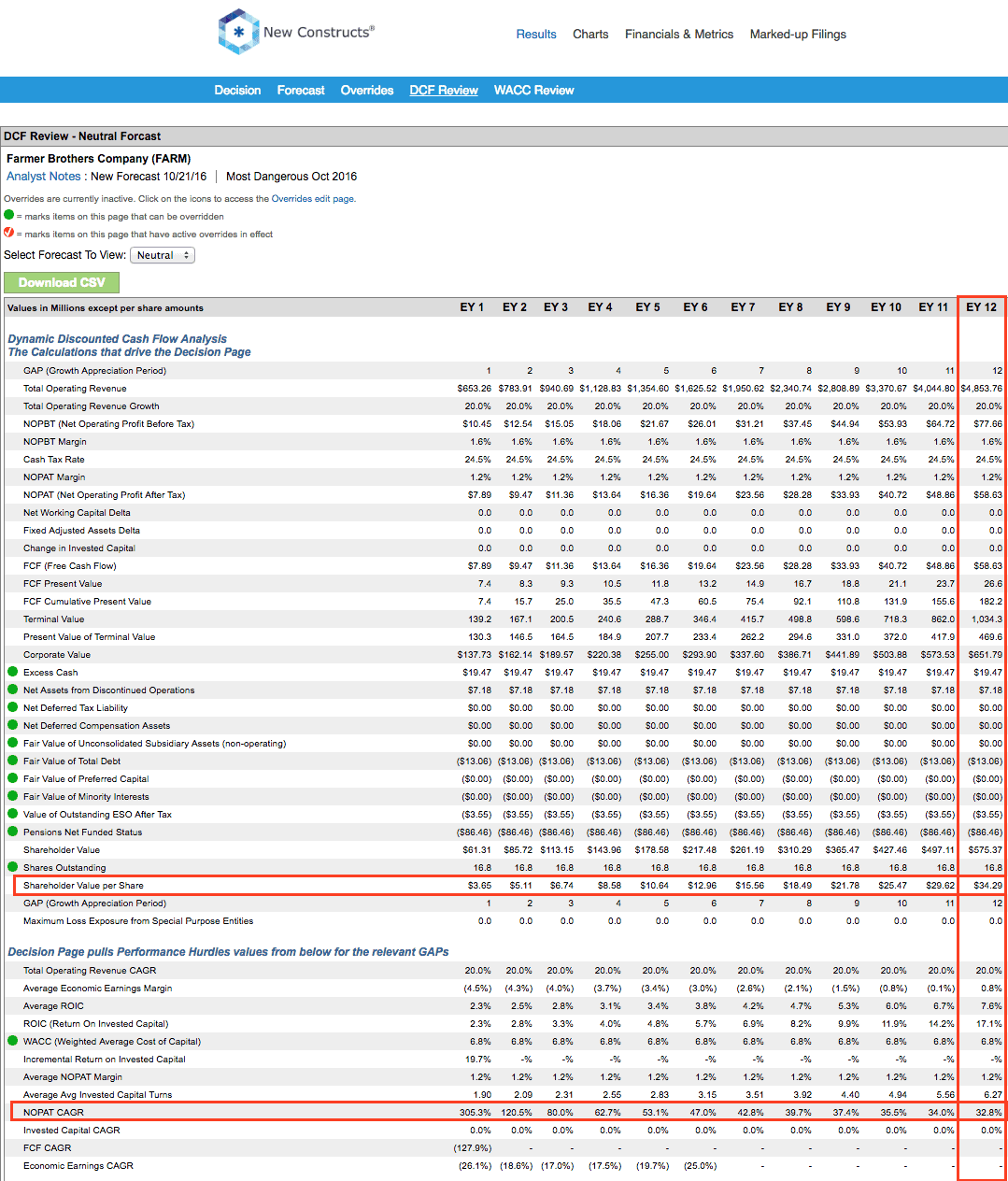Open Marked-up Filings in top navigation

[798, 35]
